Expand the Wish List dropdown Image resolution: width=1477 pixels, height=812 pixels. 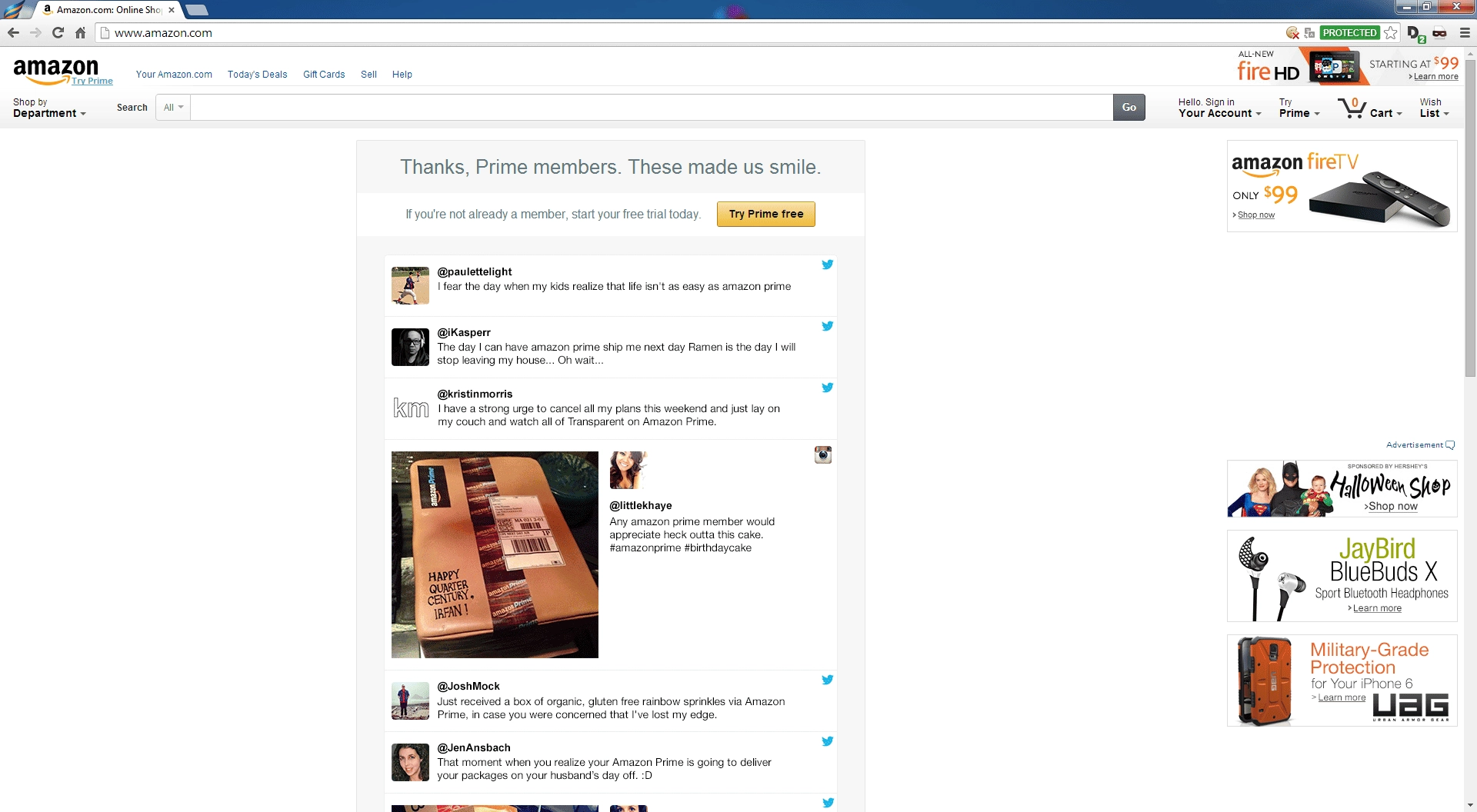pyautogui.click(x=1434, y=108)
